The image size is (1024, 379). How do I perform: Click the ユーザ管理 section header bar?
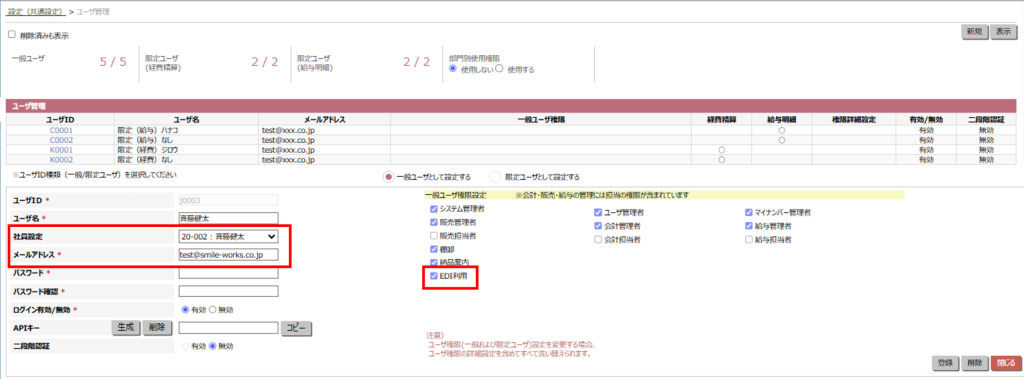click(x=511, y=105)
